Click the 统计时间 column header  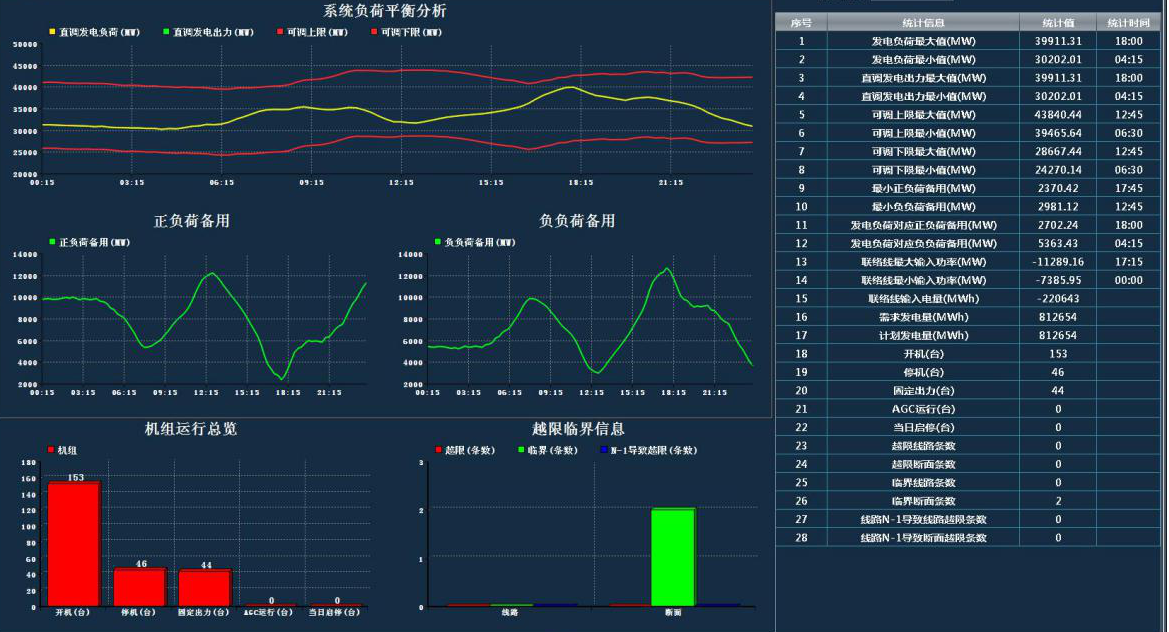click(1128, 22)
